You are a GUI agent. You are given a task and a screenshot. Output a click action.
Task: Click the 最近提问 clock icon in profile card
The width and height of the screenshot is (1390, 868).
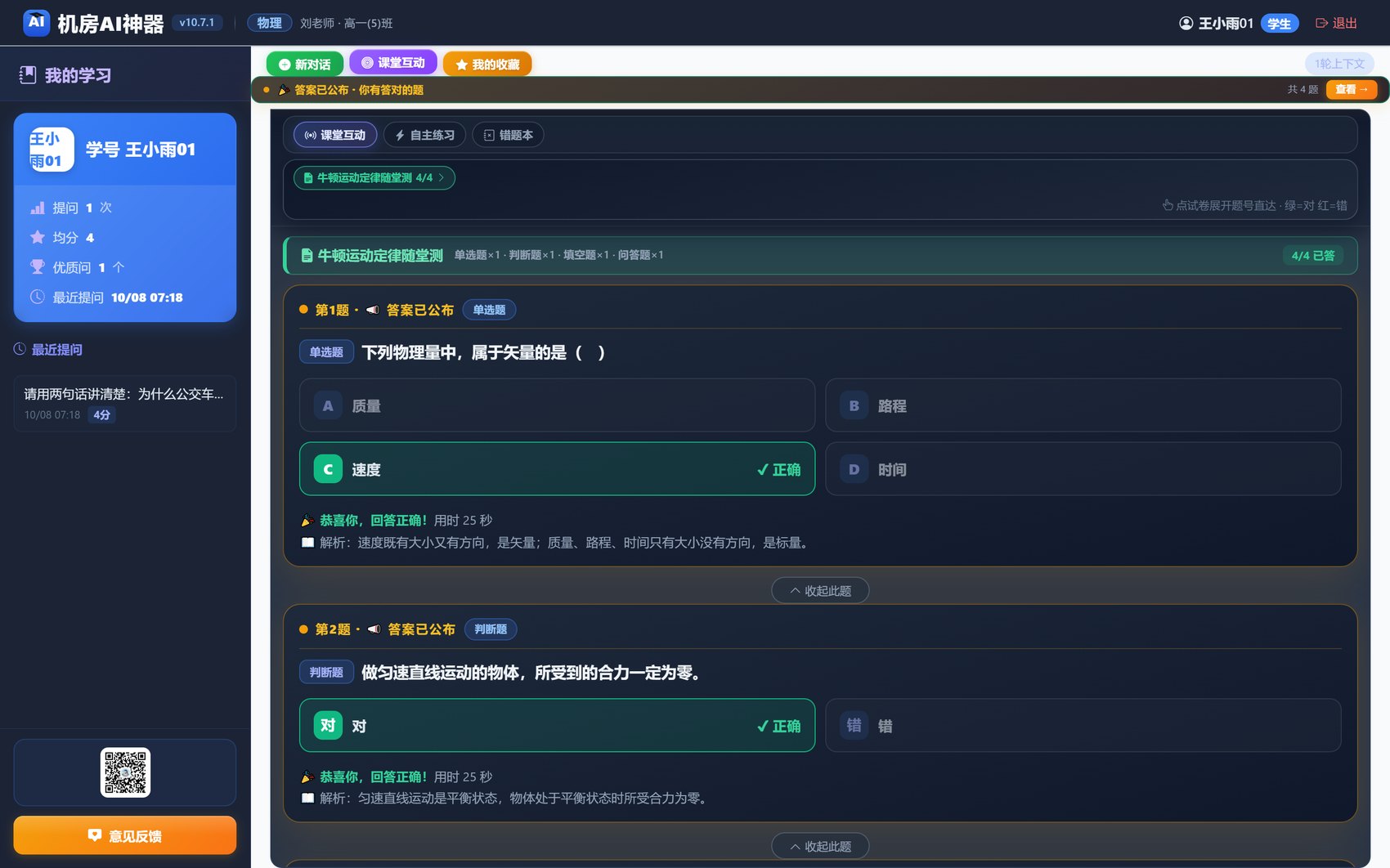pos(38,297)
